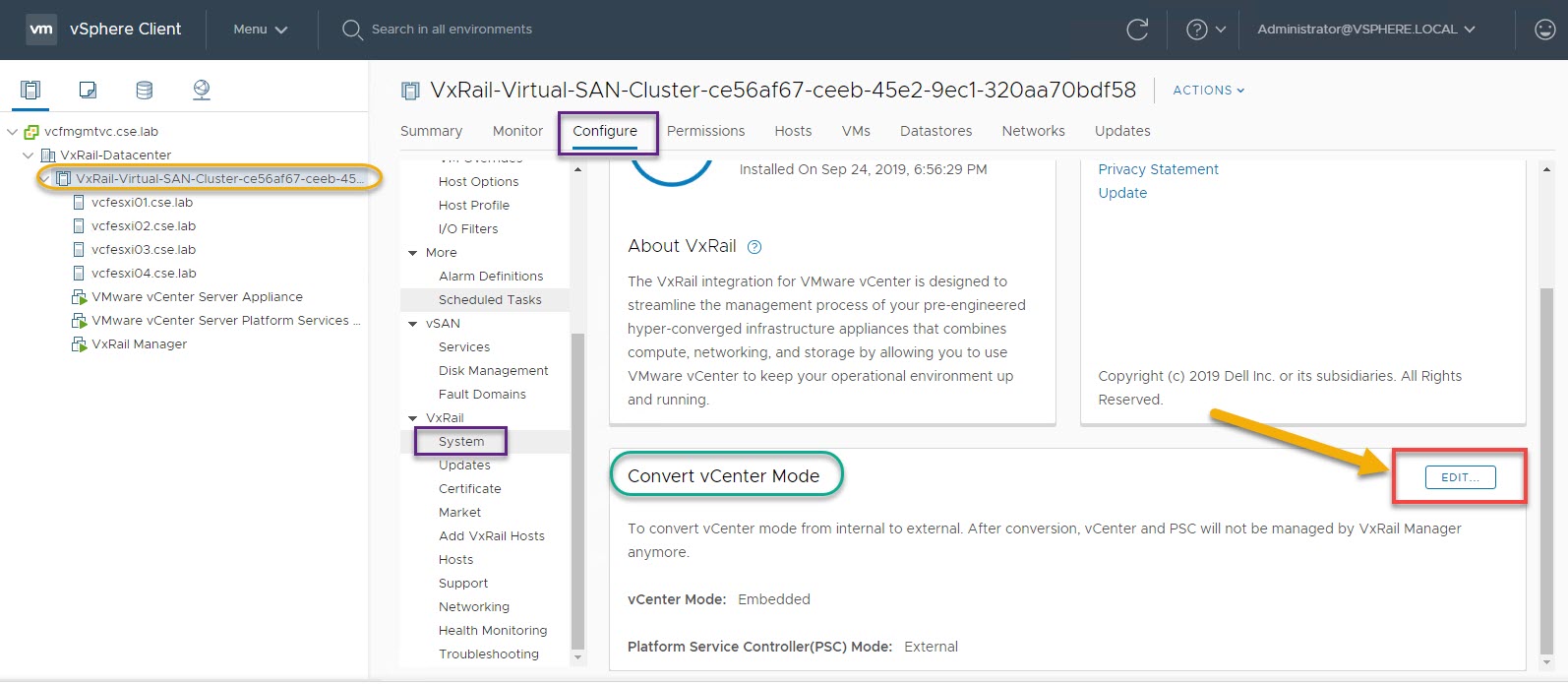Image resolution: width=1568 pixels, height=684 pixels.
Task: Select Disk Management under vSAN
Action: 493,371
